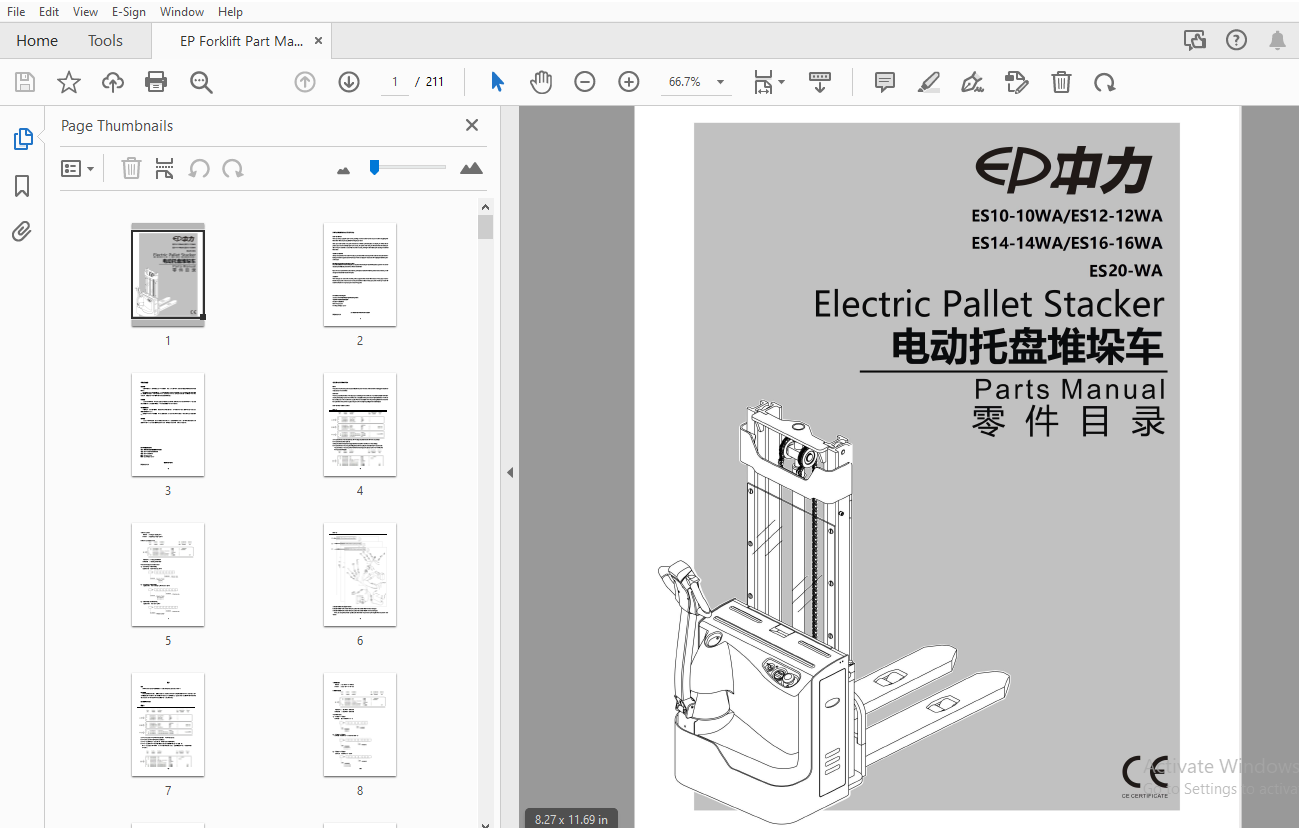Open the File menu
This screenshot has height=828, width=1299.
tap(16, 12)
